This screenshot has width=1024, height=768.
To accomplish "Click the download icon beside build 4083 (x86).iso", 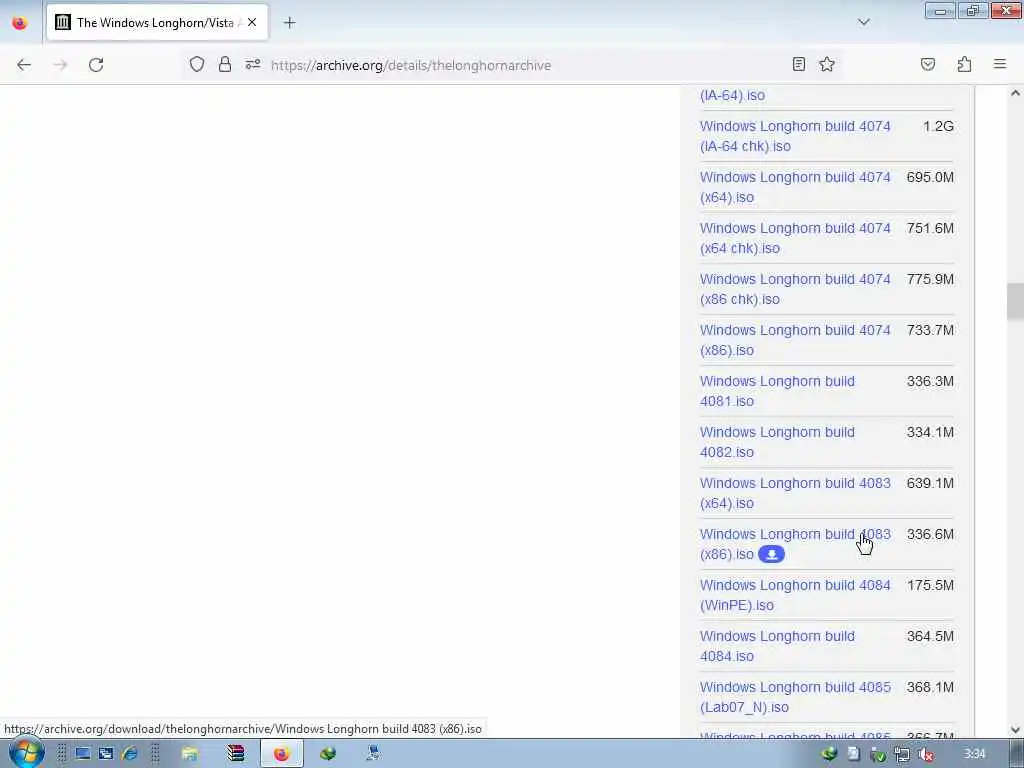I will [x=771, y=554].
